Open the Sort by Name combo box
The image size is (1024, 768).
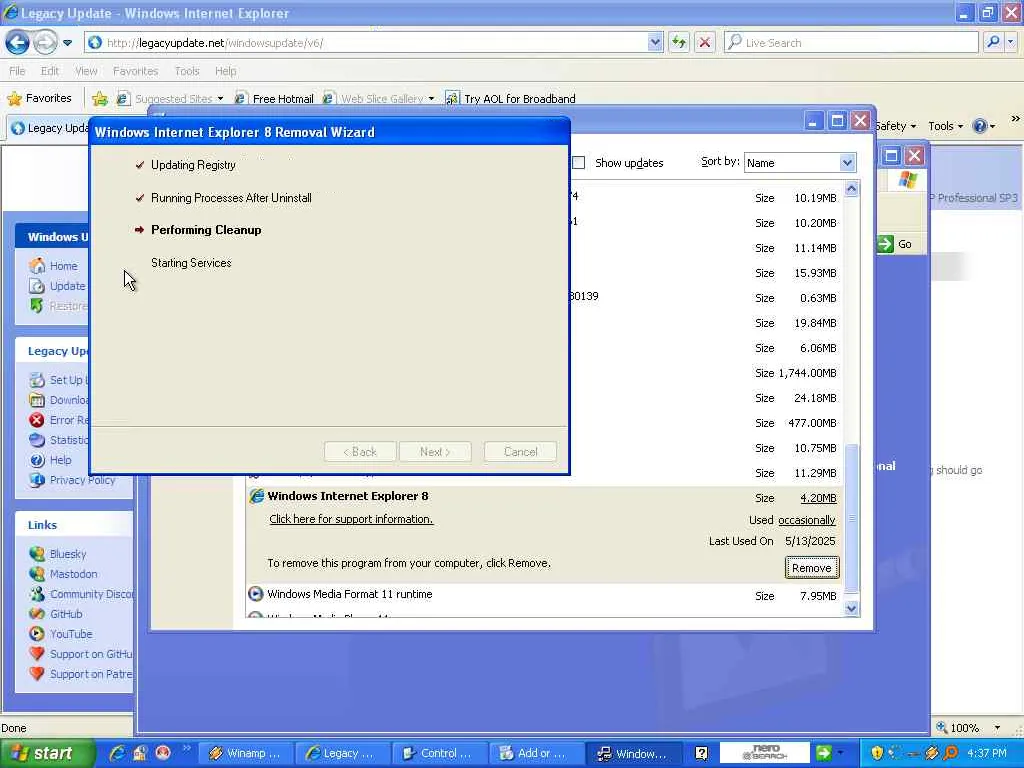tap(800, 163)
